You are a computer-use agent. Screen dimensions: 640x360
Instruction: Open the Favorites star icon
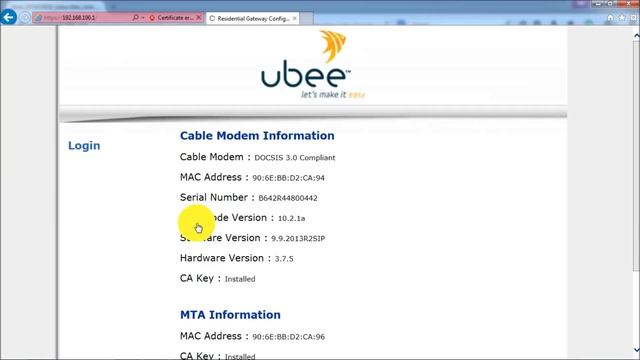[x=622, y=18]
